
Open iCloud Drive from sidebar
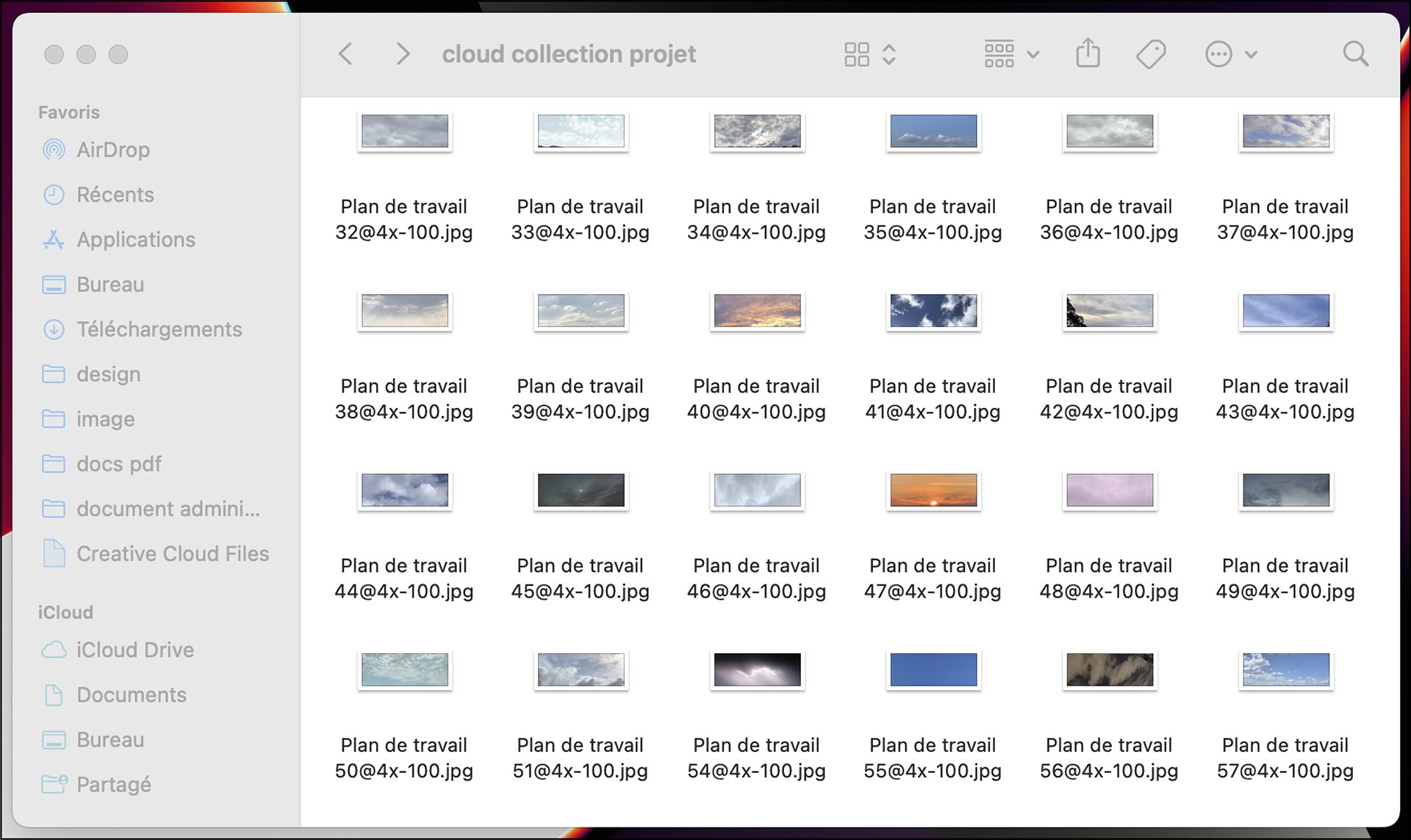tap(135, 650)
